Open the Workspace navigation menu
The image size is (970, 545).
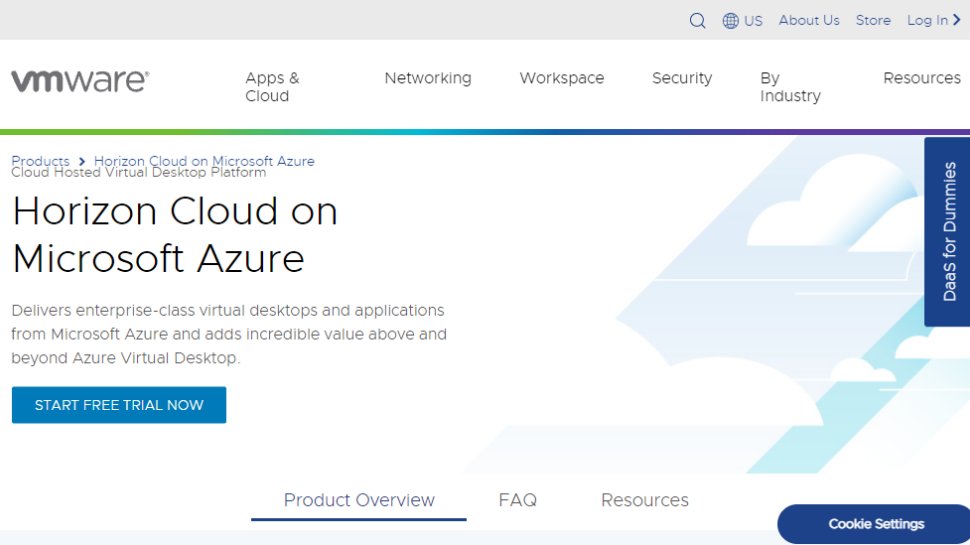point(562,78)
